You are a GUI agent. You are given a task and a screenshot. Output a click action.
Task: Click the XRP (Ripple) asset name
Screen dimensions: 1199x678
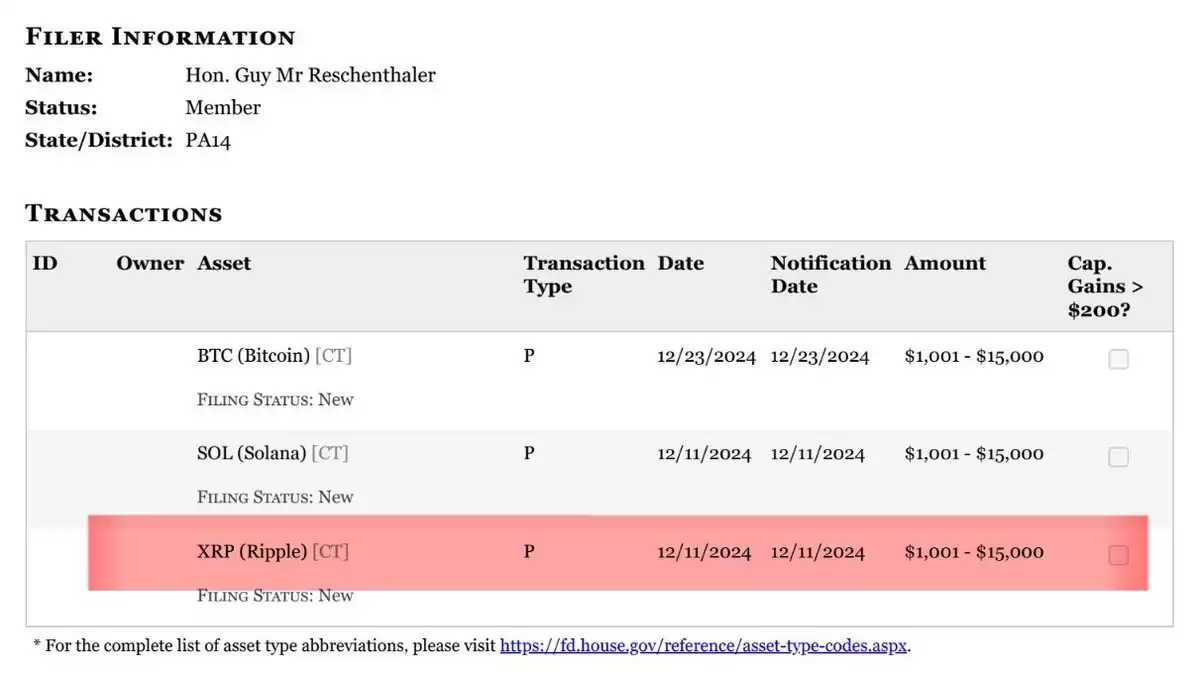tap(252, 551)
